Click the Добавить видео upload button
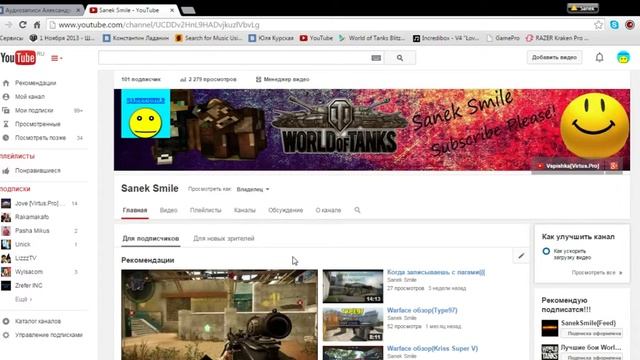This screenshot has width=640, height=360. pos(554,58)
